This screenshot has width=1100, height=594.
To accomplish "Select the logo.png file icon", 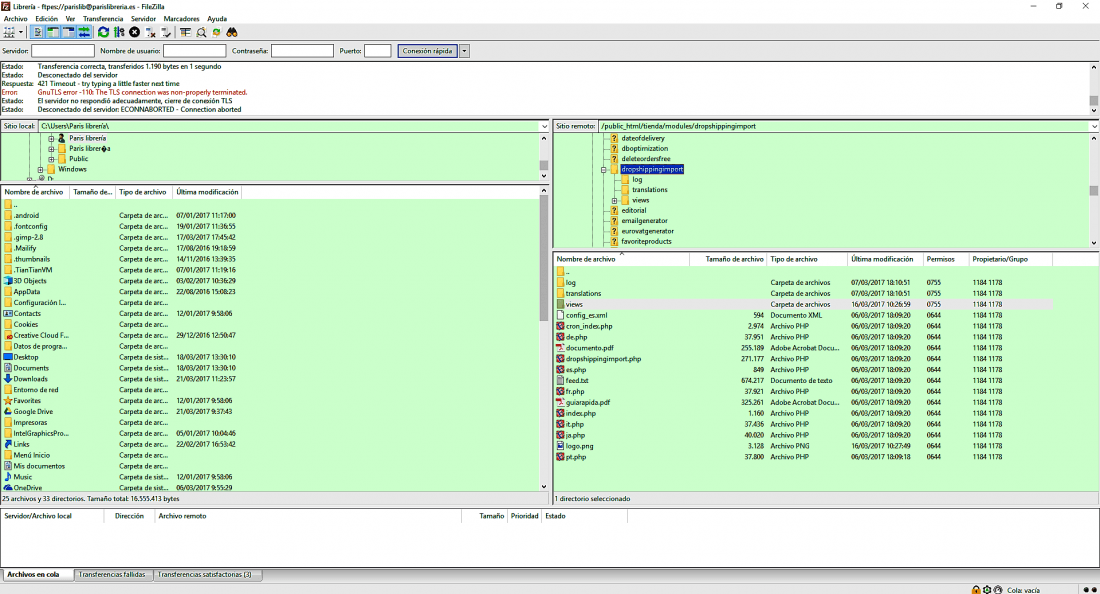I will pos(561,446).
